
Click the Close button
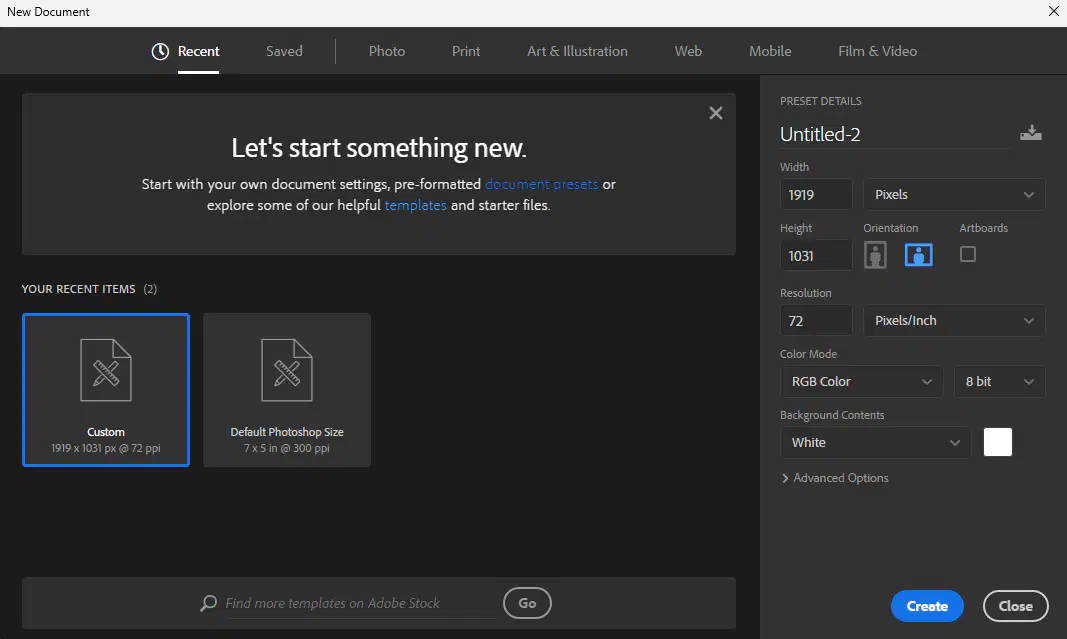[x=1015, y=606]
